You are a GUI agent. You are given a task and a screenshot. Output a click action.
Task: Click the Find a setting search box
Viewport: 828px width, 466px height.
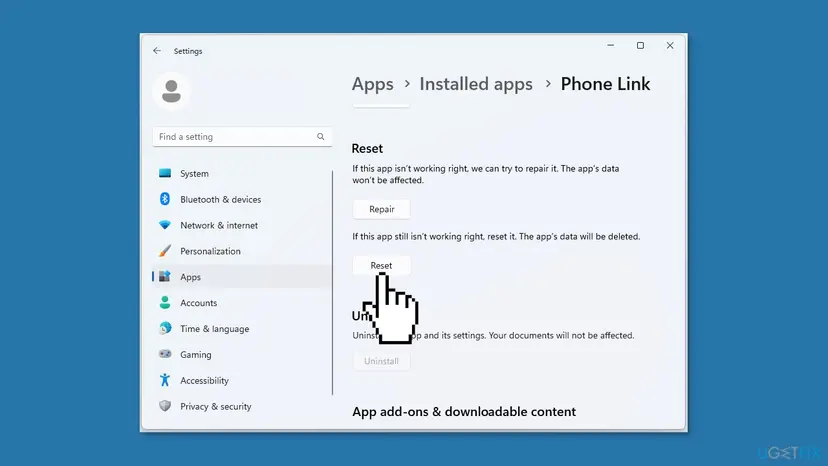point(242,136)
